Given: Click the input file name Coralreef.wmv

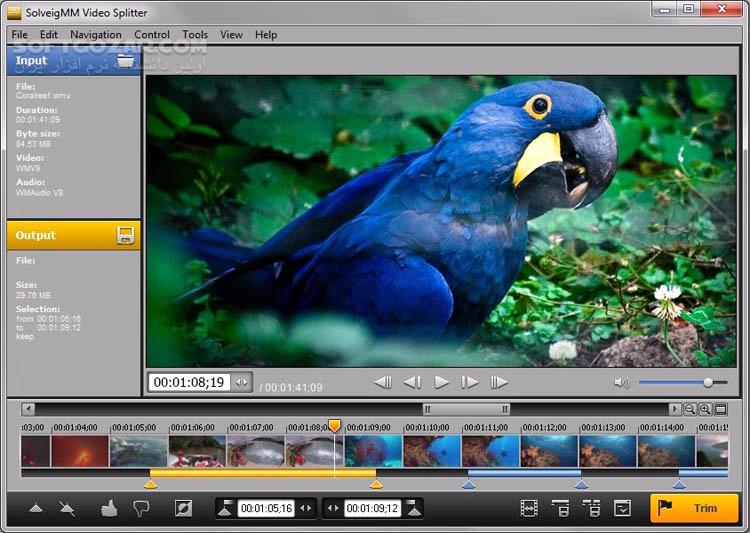Looking at the screenshot, I should pyautogui.click(x=43, y=96).
